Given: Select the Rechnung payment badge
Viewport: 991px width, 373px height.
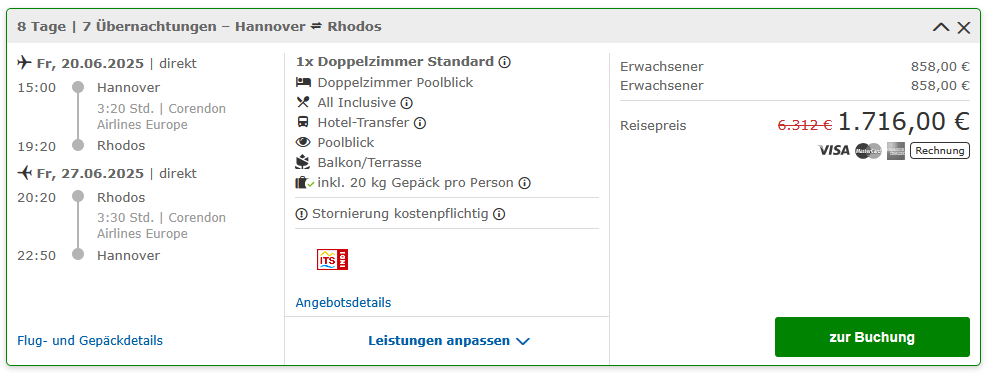Looking at the screenshot, I should point(940,150).
